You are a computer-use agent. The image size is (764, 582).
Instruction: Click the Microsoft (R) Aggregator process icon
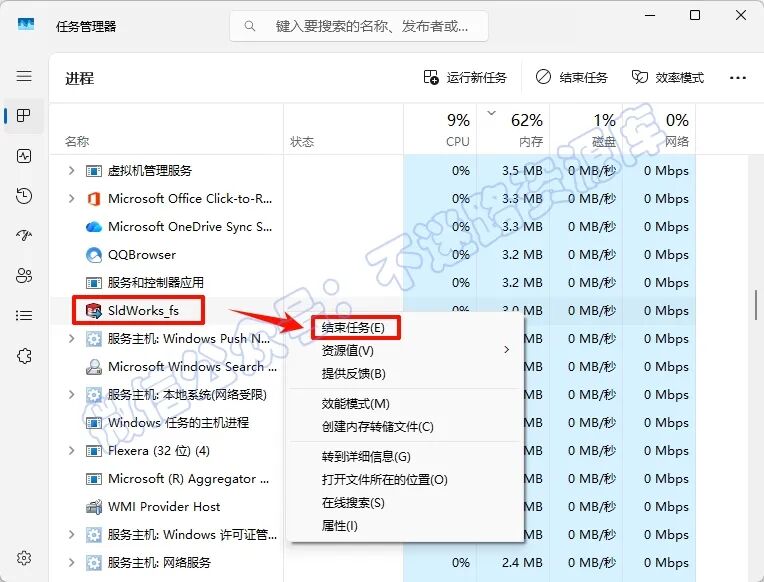click(94, 479)
